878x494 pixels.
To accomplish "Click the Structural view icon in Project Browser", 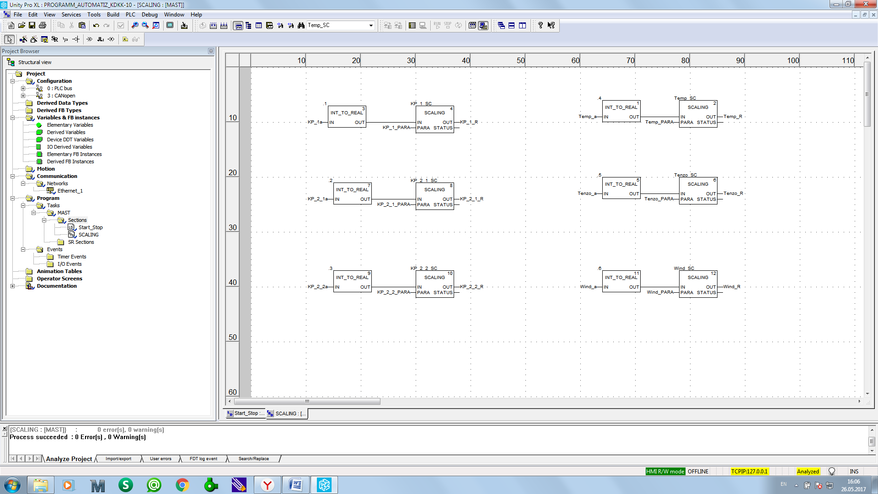I will (11, 62).
